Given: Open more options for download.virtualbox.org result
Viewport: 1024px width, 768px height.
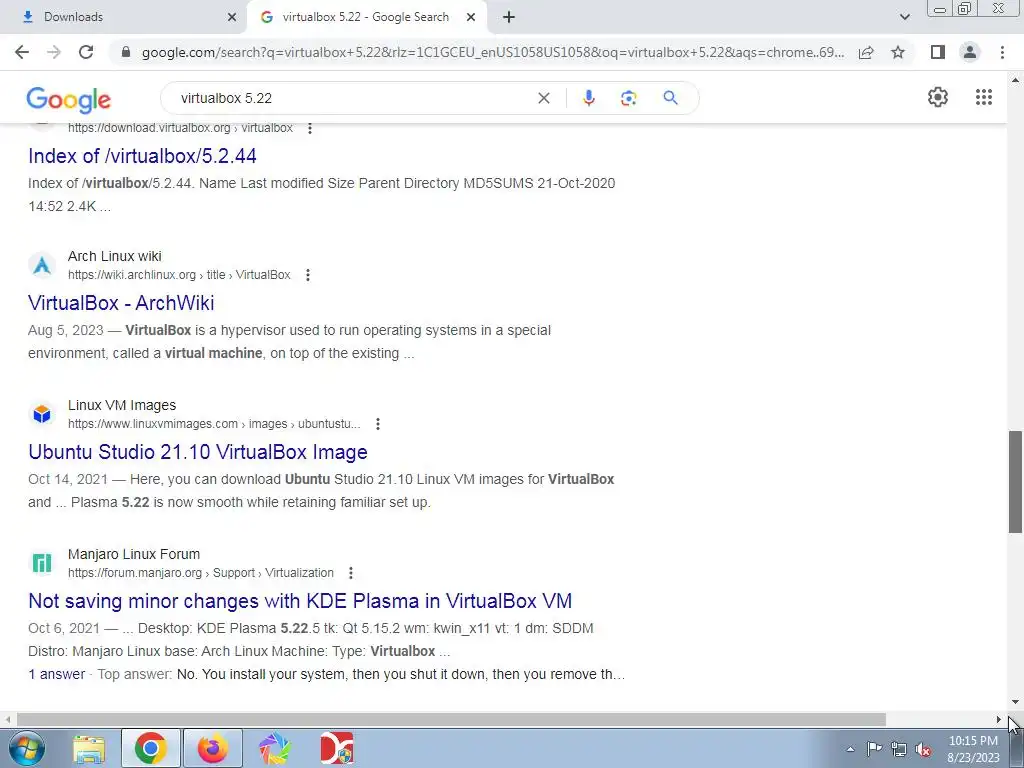Looking at the screenshot, I should [x=310, y=129].
